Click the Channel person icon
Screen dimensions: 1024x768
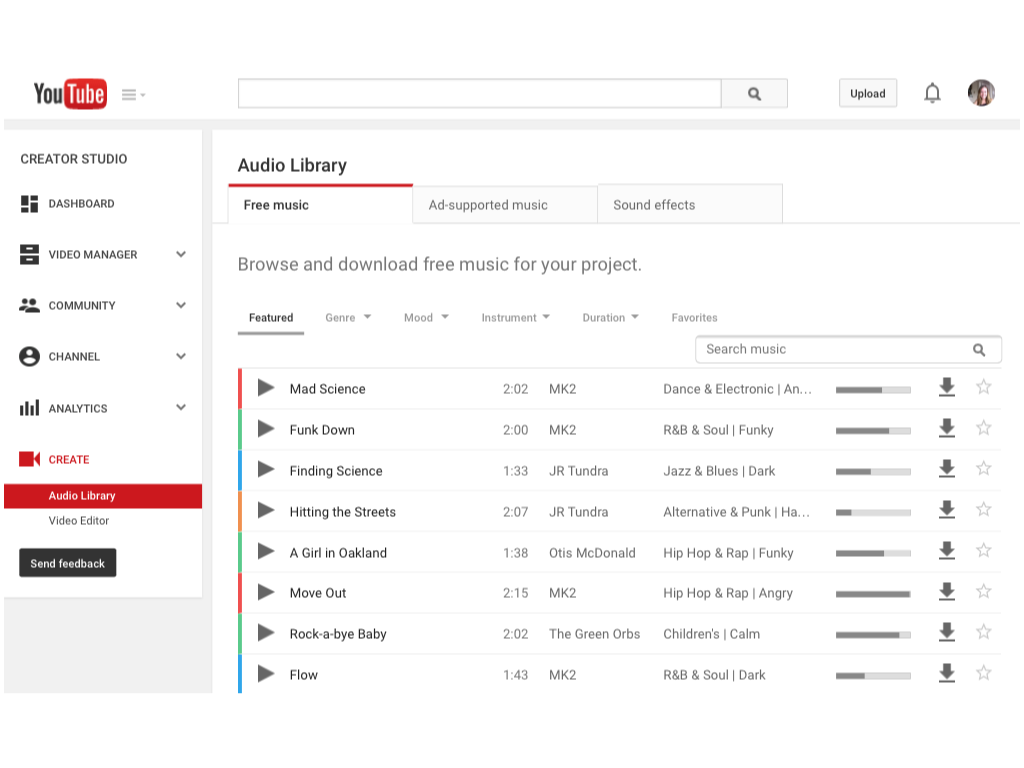(29, 357)
